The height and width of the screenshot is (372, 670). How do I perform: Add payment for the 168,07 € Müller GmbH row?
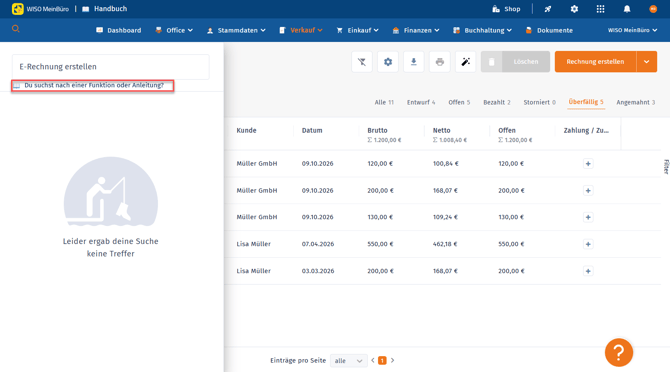tap(588, 190)
